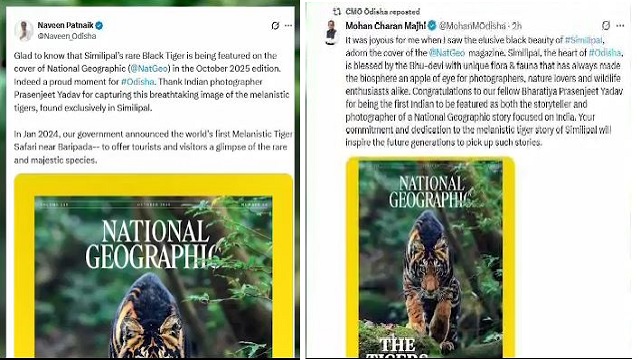This screenshot has height=360, width=640.
Task: Click Naveen Patnaik's verified badge
Action: tap(99, 25)
